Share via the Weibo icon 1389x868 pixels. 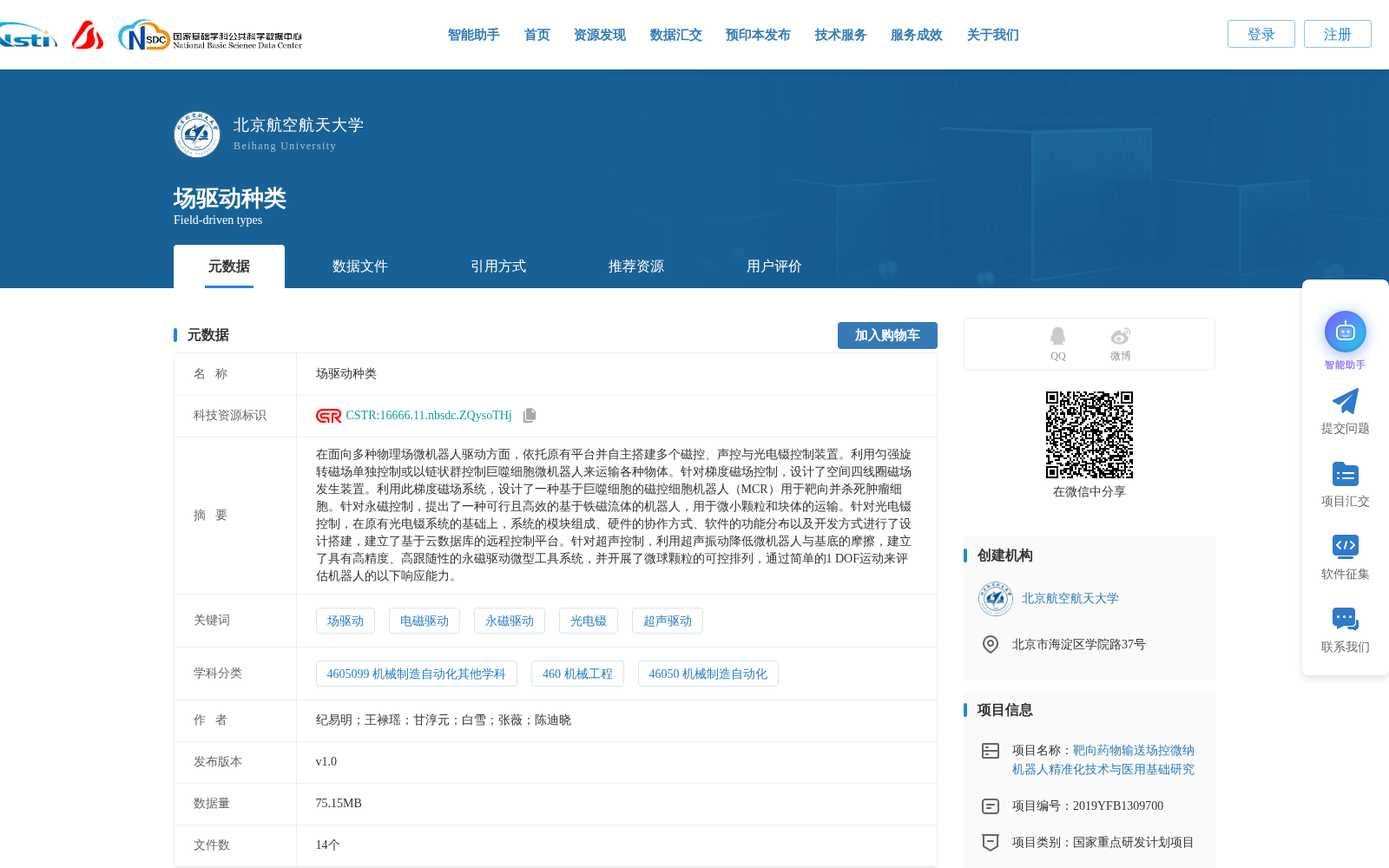1121,336
